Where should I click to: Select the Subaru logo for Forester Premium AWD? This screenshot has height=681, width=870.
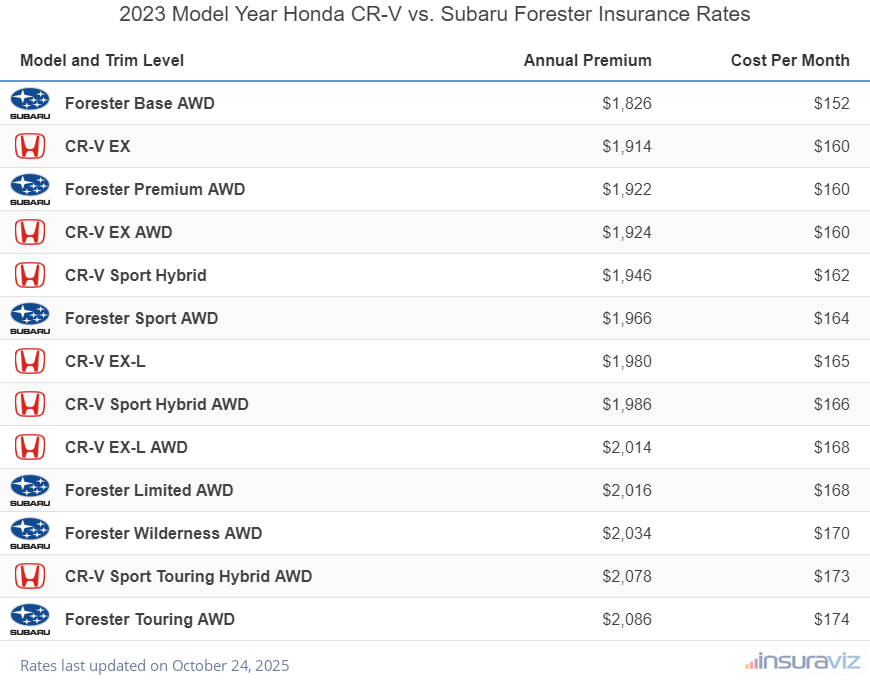pos(30,189)
